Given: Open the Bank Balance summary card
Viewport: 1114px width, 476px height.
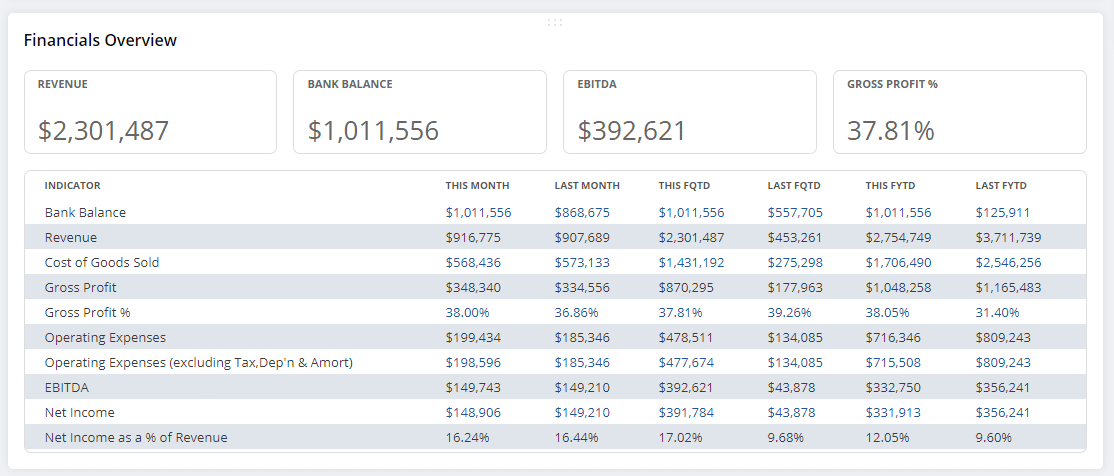Looking at the screenshot, I should pyautogui.click(x=419, y=112).
